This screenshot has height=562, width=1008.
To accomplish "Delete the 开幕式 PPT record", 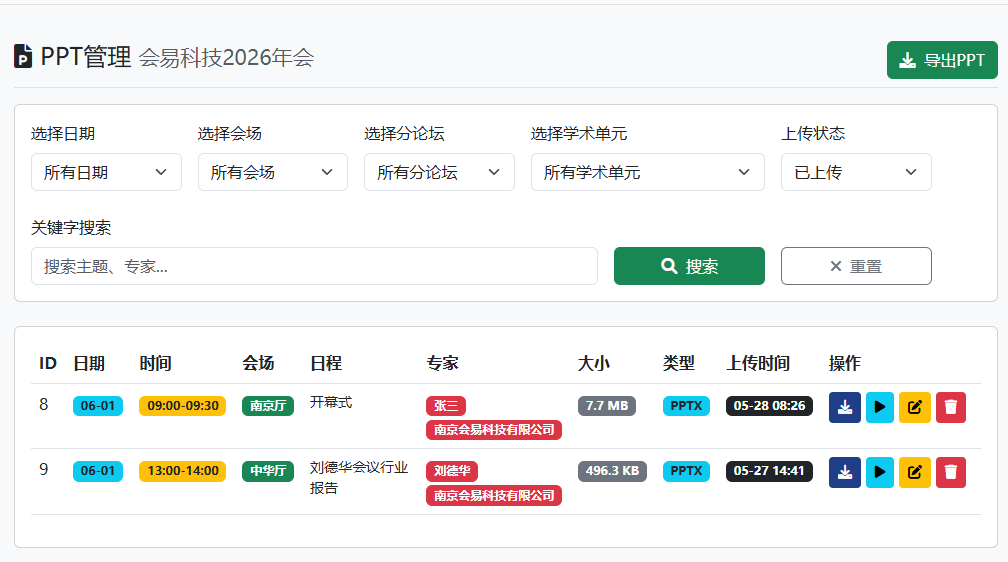I will pyautogui.click(x=951, y=407).
